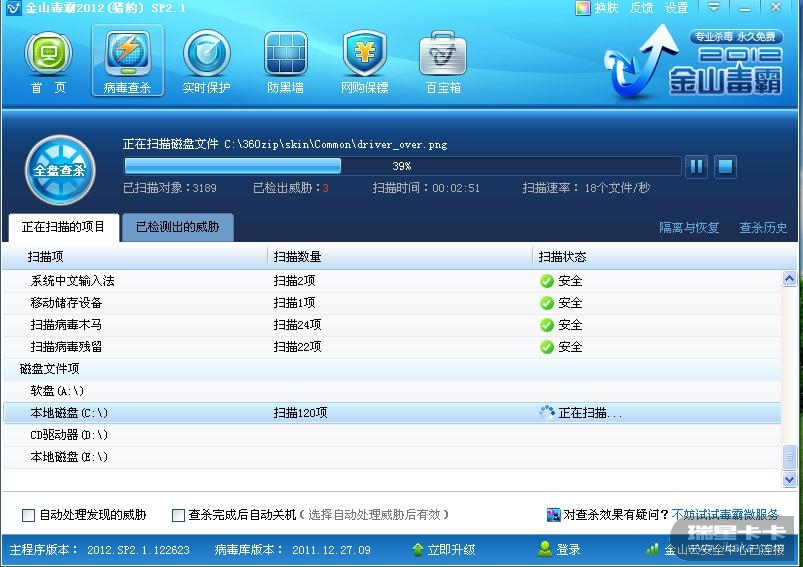
Task: Click green check icon for 系统中文输入法
Action: click(547, 281)
